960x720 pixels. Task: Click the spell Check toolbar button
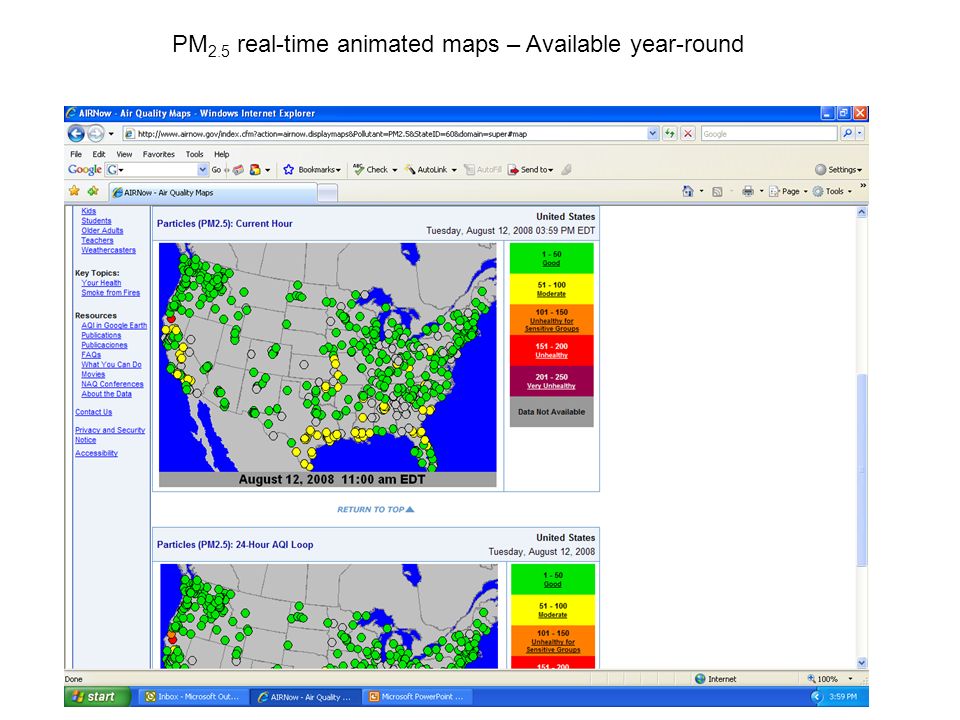click(x=375, y=170)
